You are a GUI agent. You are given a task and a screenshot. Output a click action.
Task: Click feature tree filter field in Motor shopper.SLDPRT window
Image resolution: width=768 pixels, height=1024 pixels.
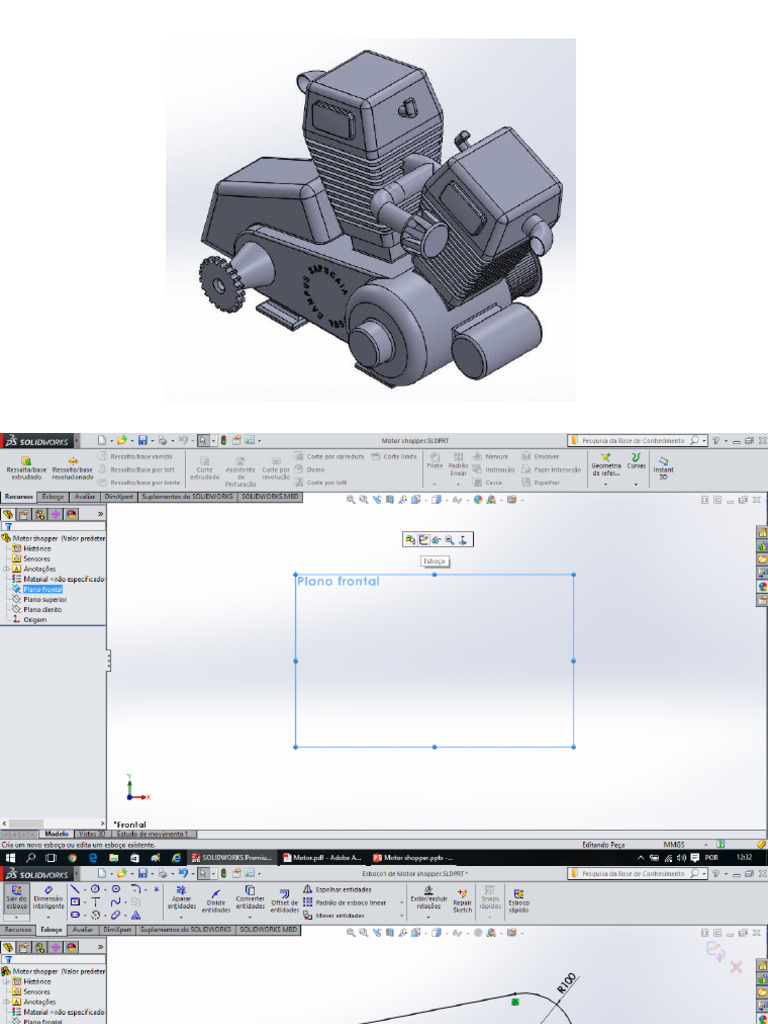pyautogui.click(x=55, y=526)
